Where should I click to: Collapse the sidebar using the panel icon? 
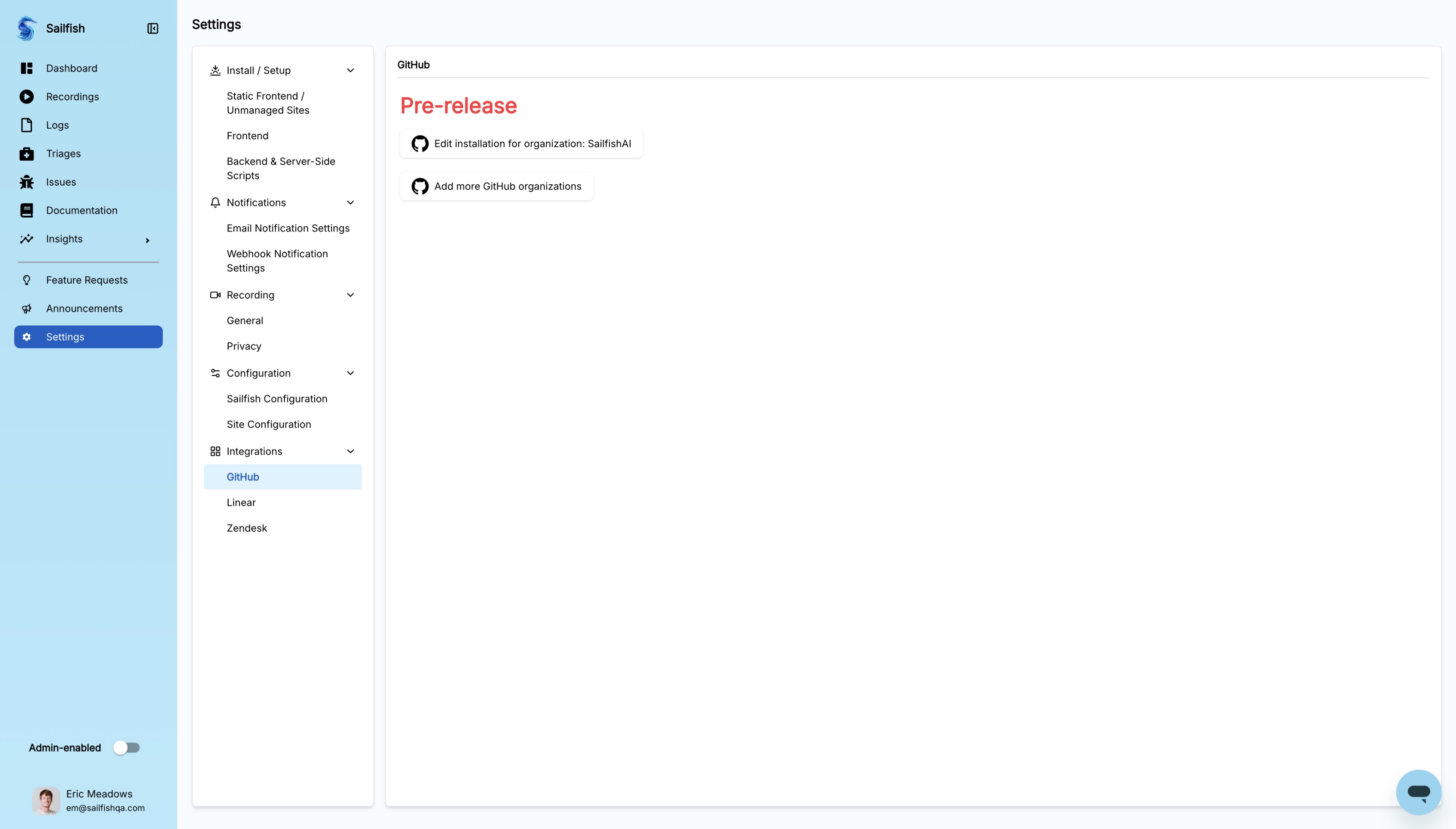152,29
